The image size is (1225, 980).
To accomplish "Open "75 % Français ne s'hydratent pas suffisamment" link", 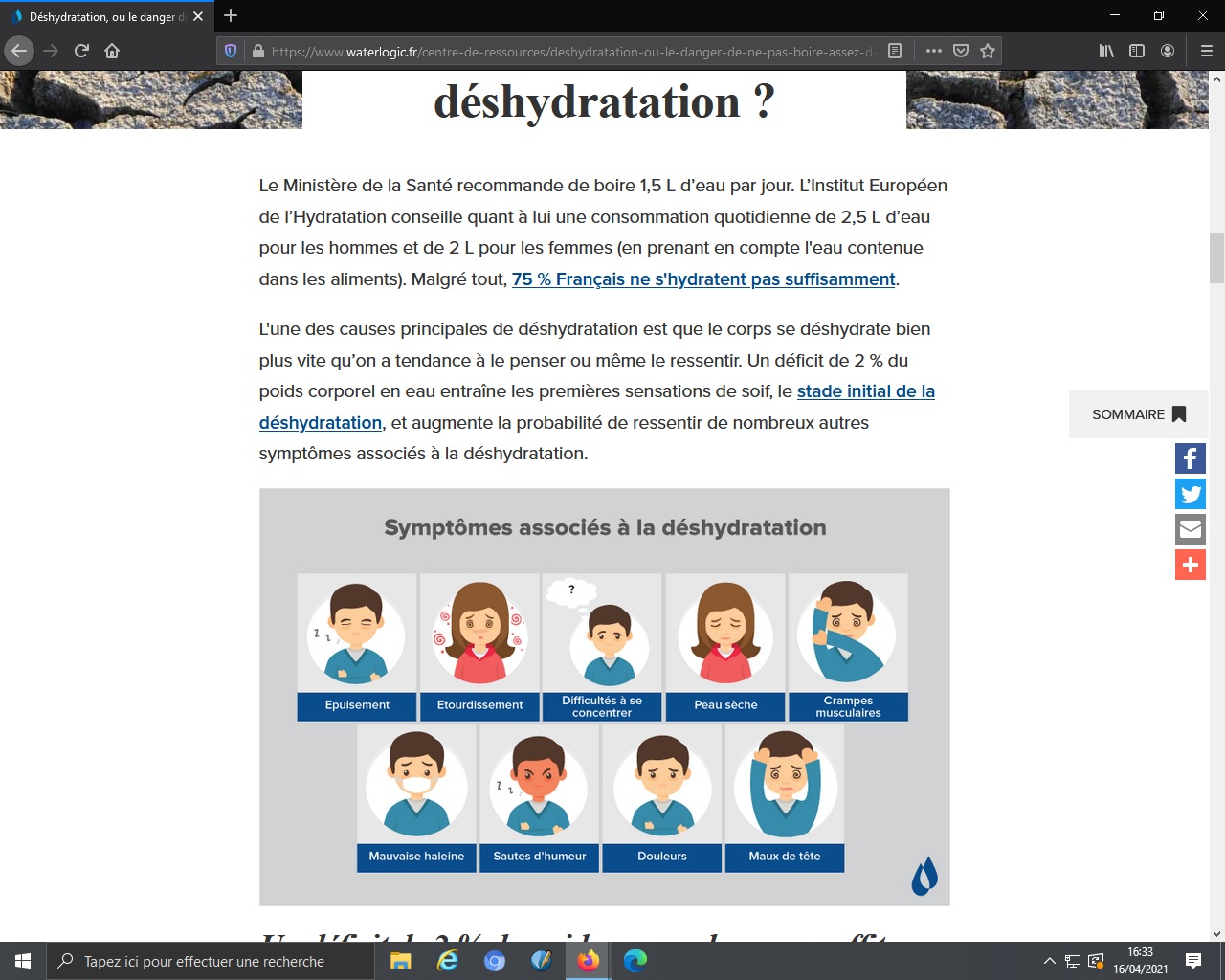I will coord(703,279).
